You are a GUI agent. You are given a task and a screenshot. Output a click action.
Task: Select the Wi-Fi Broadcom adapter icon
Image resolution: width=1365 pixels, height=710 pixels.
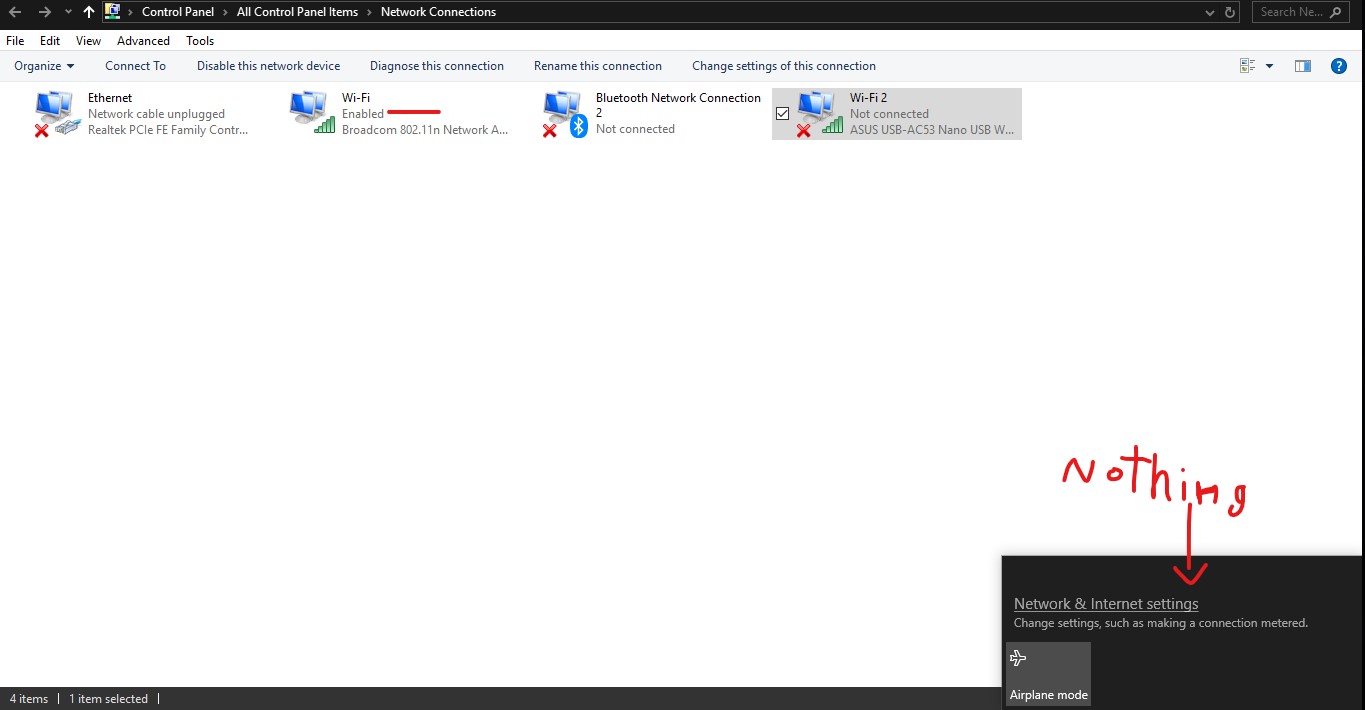(x=312, y=113)
